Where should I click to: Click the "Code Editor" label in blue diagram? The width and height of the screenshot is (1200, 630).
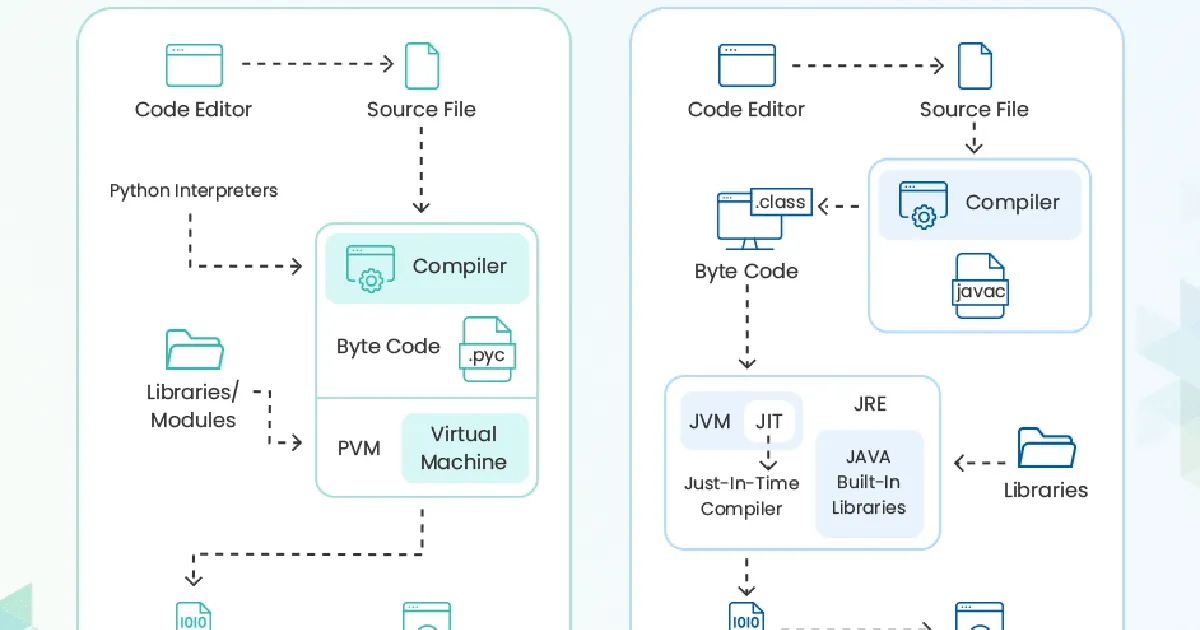point(746,109)
